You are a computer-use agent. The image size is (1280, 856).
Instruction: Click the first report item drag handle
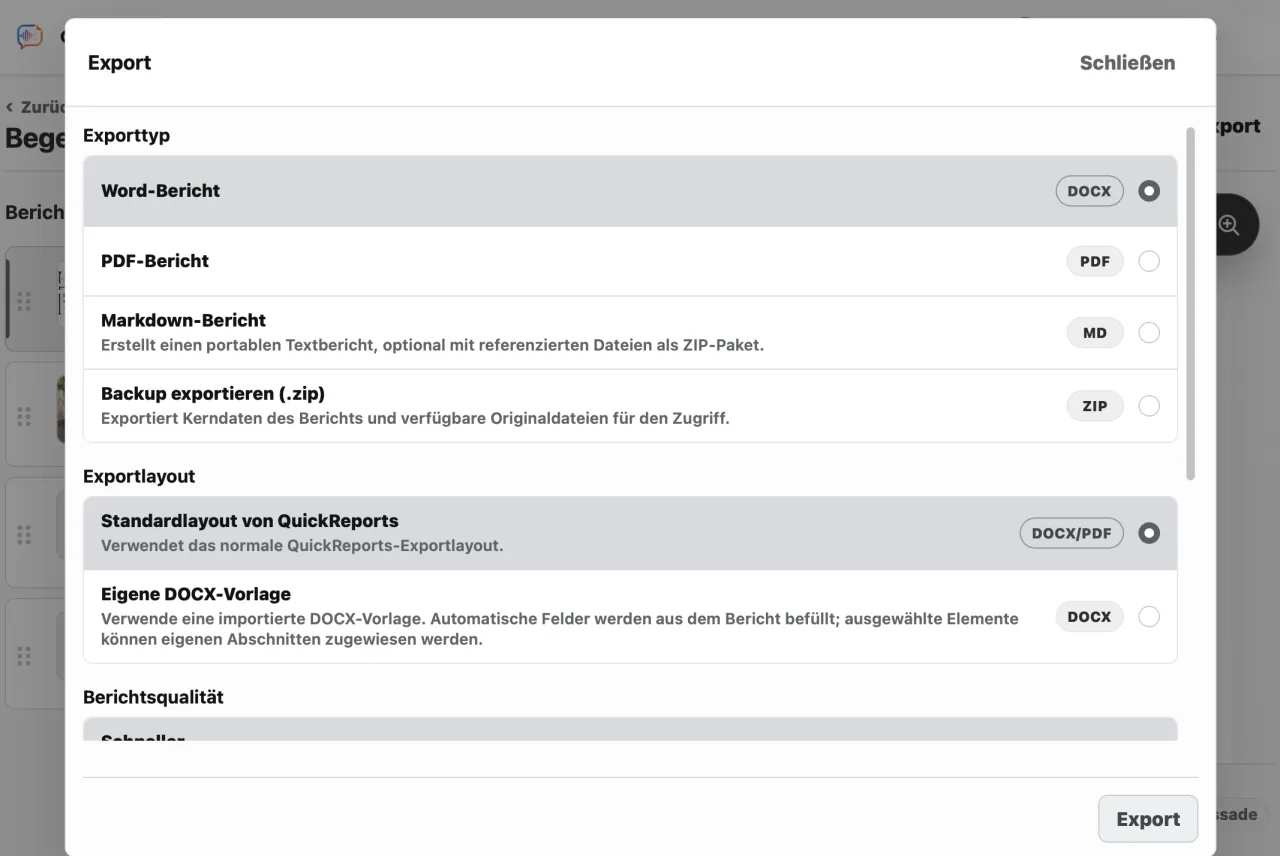[24, 301]
